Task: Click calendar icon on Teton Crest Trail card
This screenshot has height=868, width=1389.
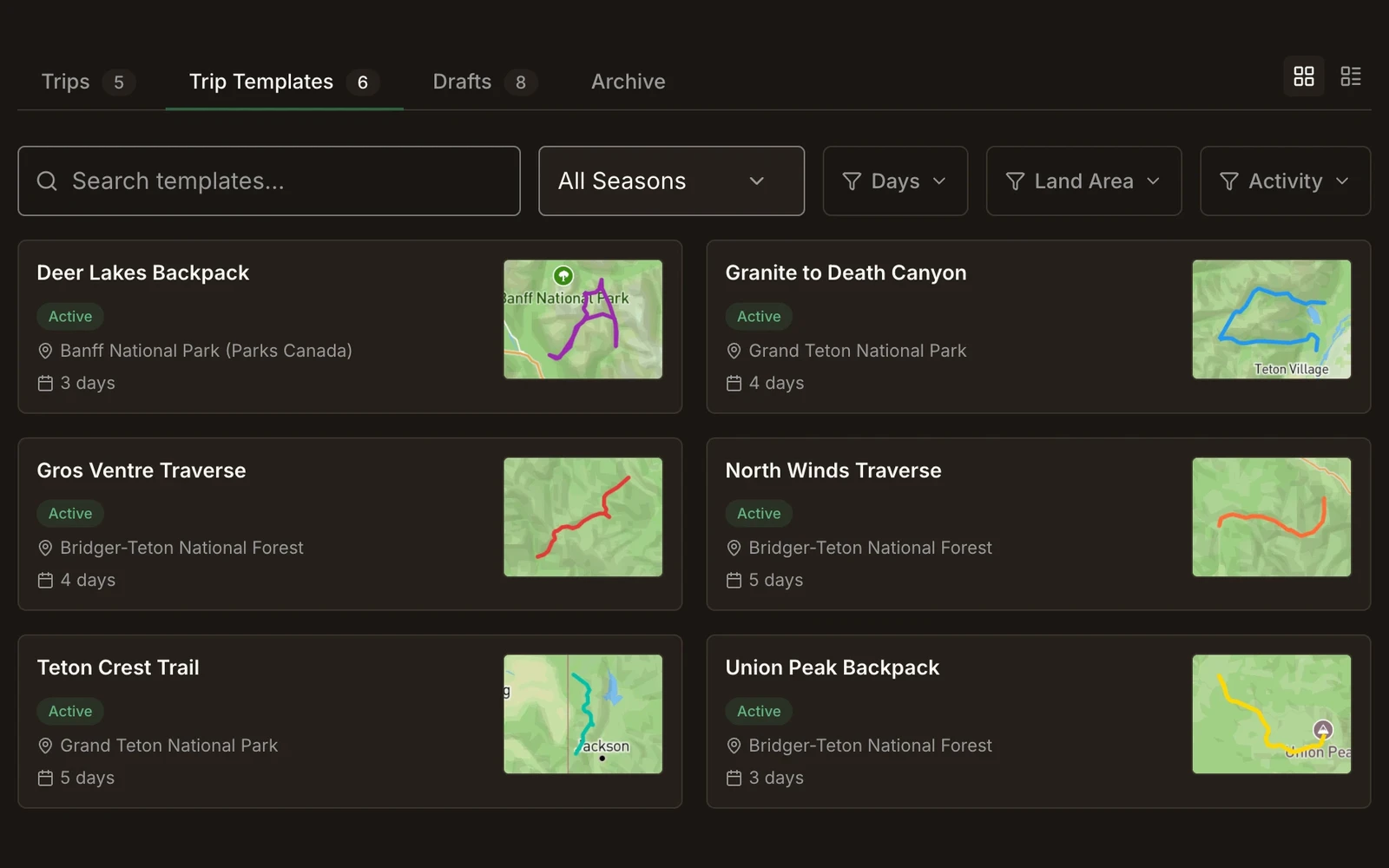Action: point(45,778)
